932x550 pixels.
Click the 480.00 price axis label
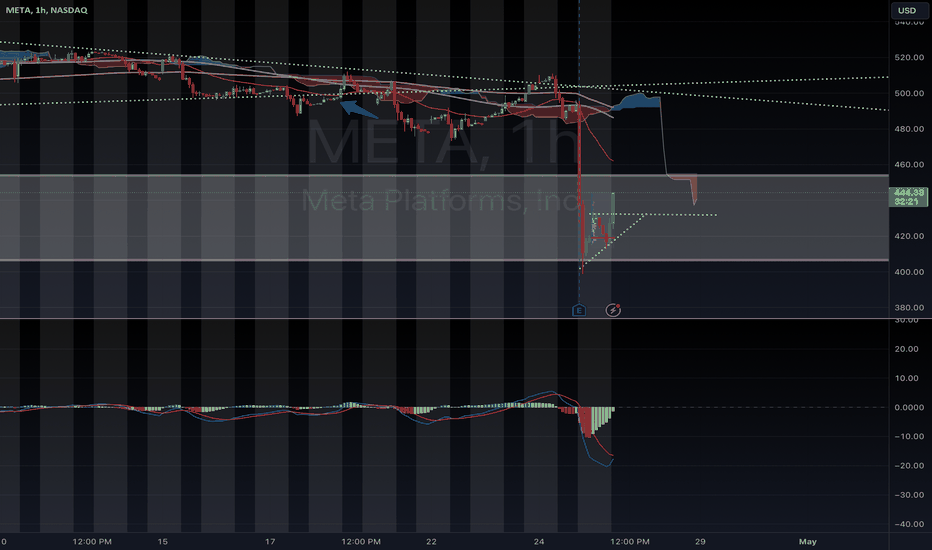[x=909, y=129]
